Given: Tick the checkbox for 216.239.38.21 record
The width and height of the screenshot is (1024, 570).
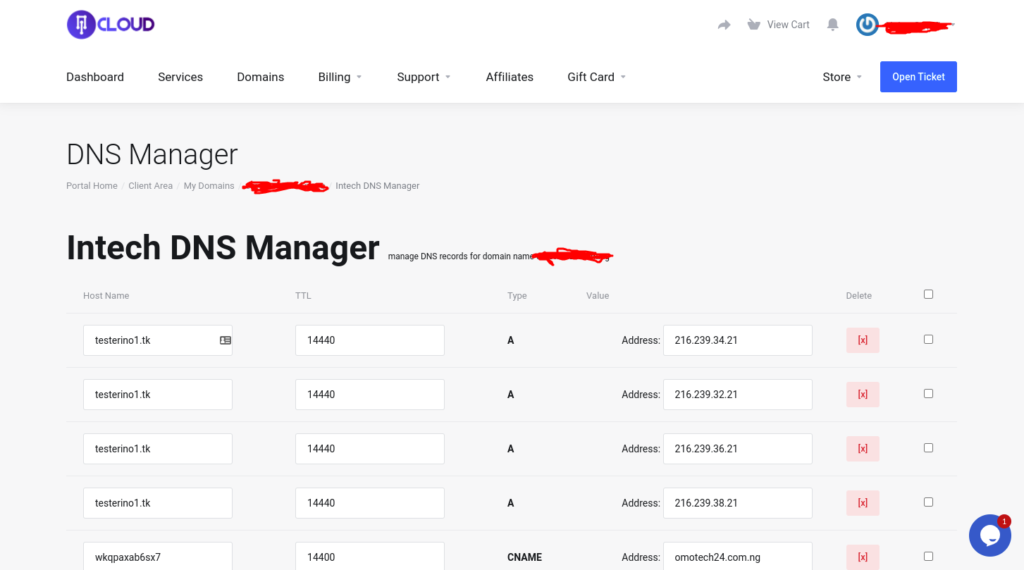Looking at the screenshot, I should point(928,502).
